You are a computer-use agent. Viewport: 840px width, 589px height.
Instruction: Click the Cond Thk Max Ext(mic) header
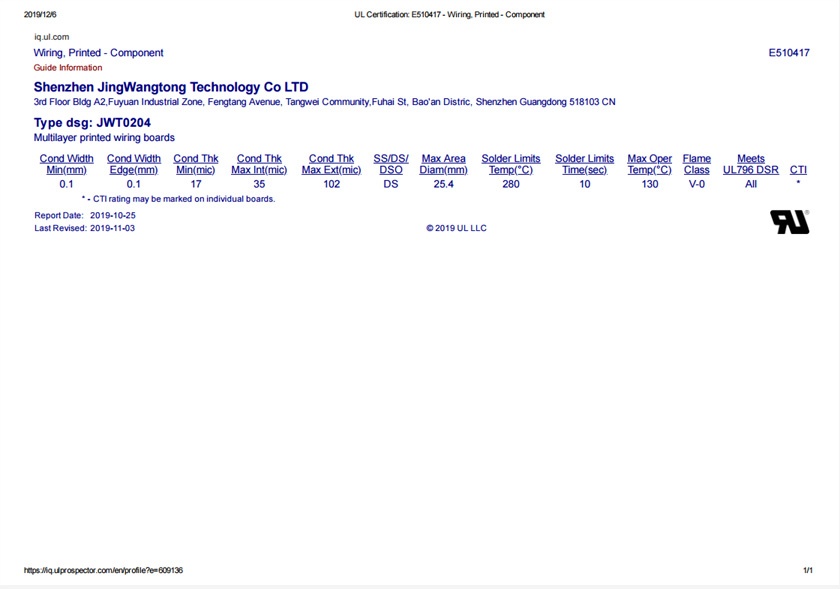331,164
